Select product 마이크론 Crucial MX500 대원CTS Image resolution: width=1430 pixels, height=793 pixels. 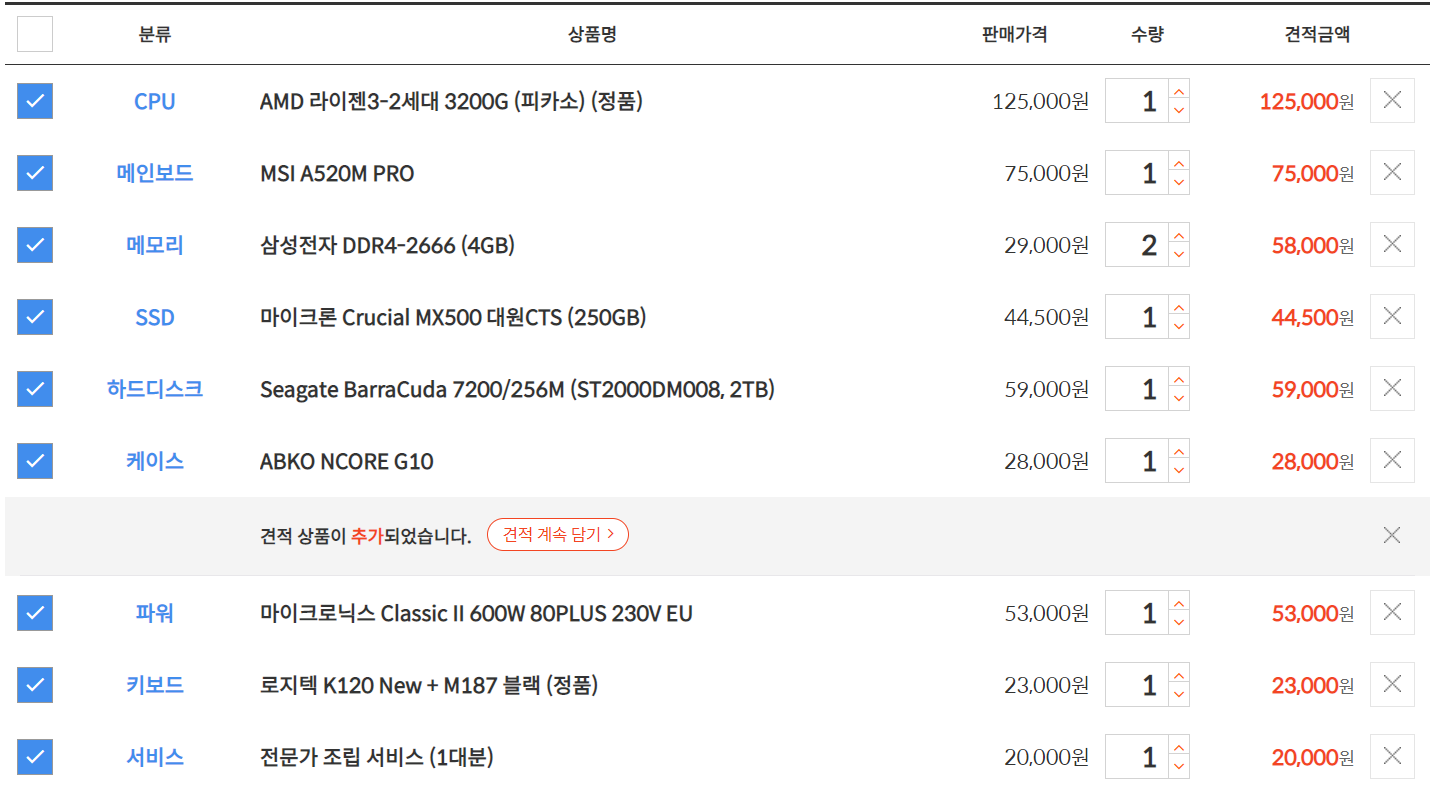[x=453, y=317]
